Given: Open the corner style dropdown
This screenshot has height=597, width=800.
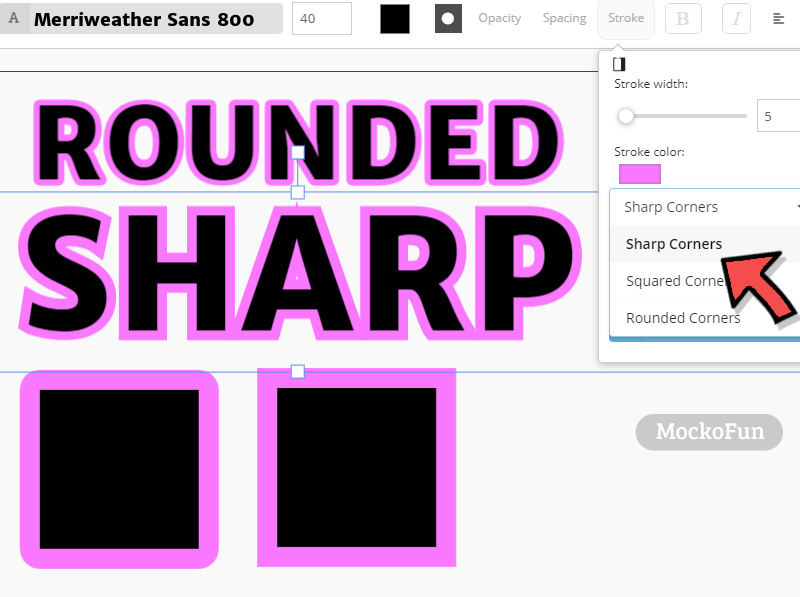Looking at the screenshot, I should [700, 207].
